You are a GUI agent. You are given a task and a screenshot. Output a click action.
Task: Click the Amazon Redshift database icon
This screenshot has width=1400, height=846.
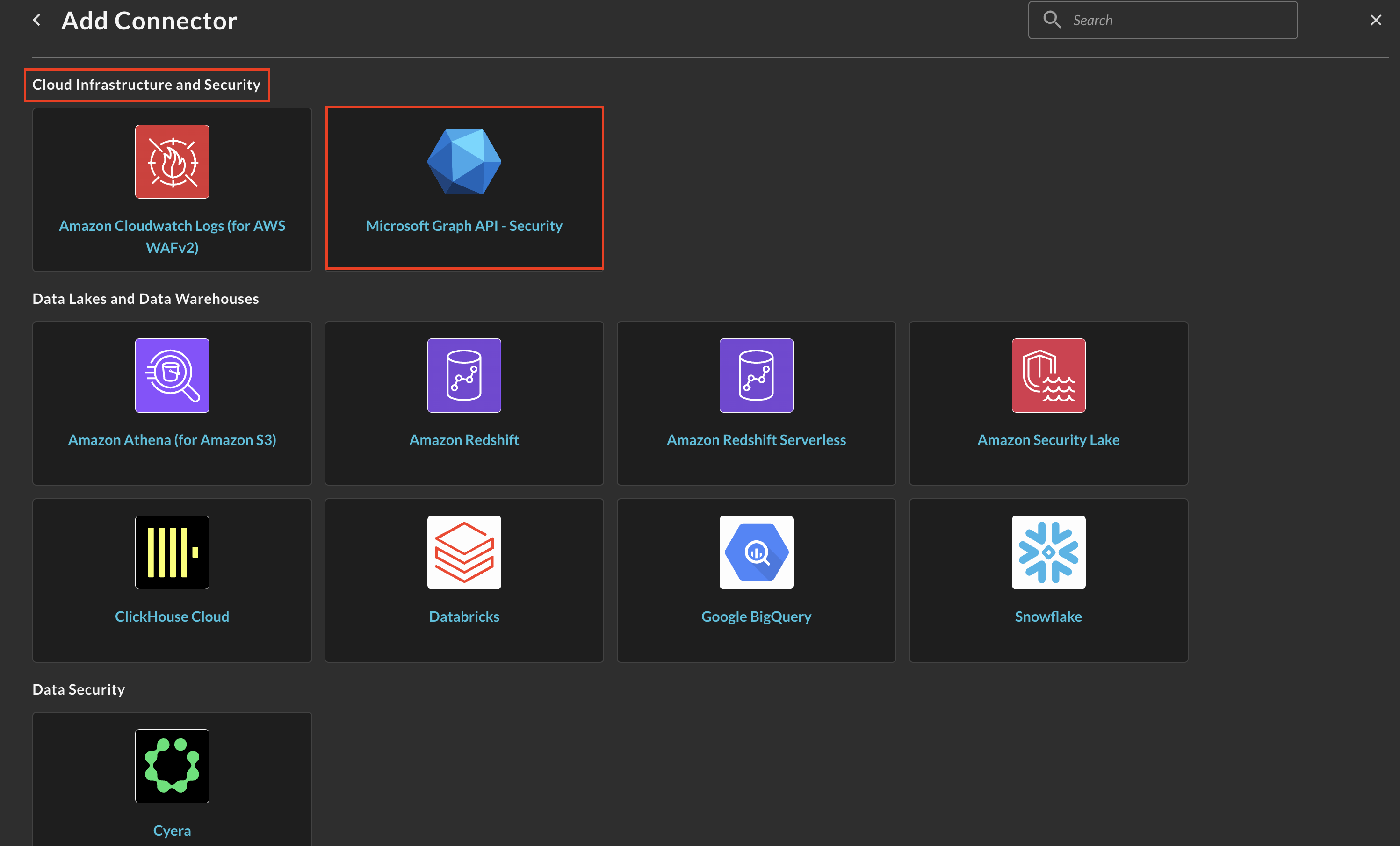(464, 376)
